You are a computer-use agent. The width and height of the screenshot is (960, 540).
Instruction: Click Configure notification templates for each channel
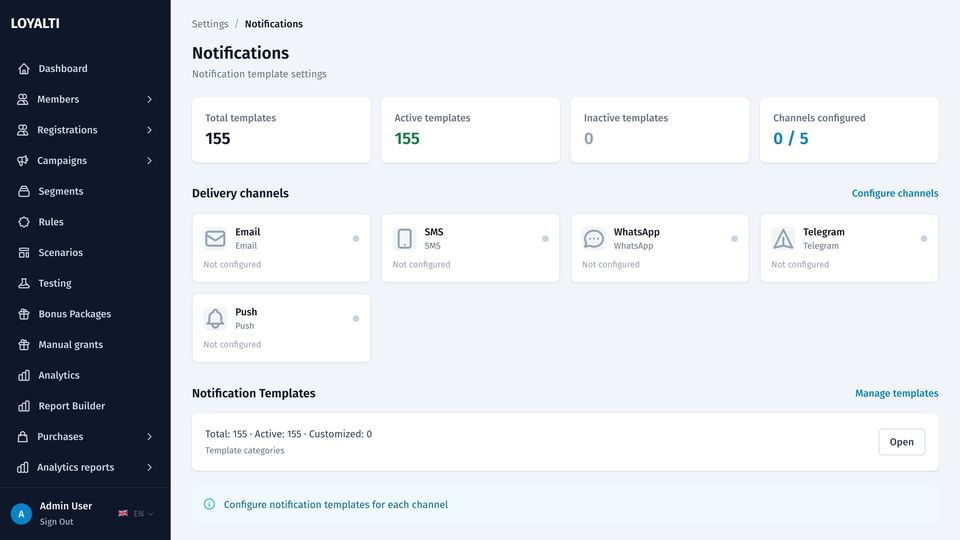tap(336, 504)
